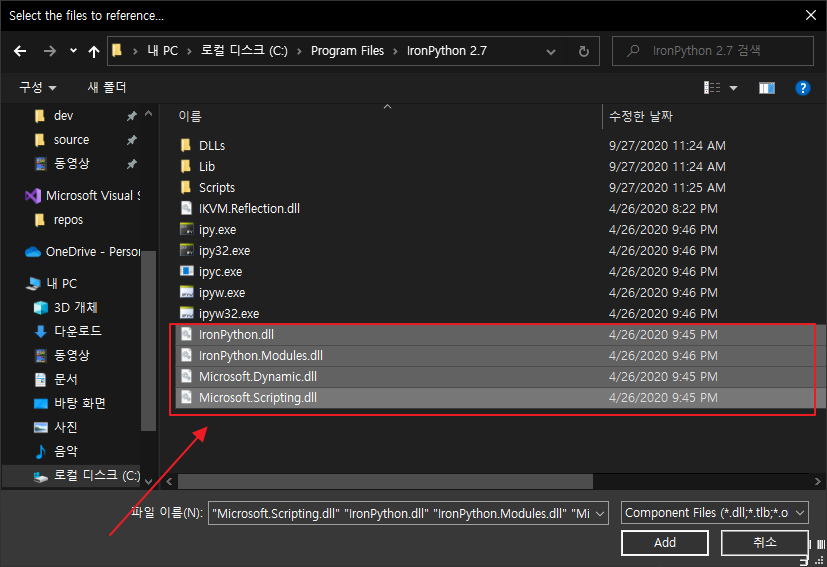This screenshot has height=567, width=827.
Task: Toggle the preview pane
Action: coord(767,88)
